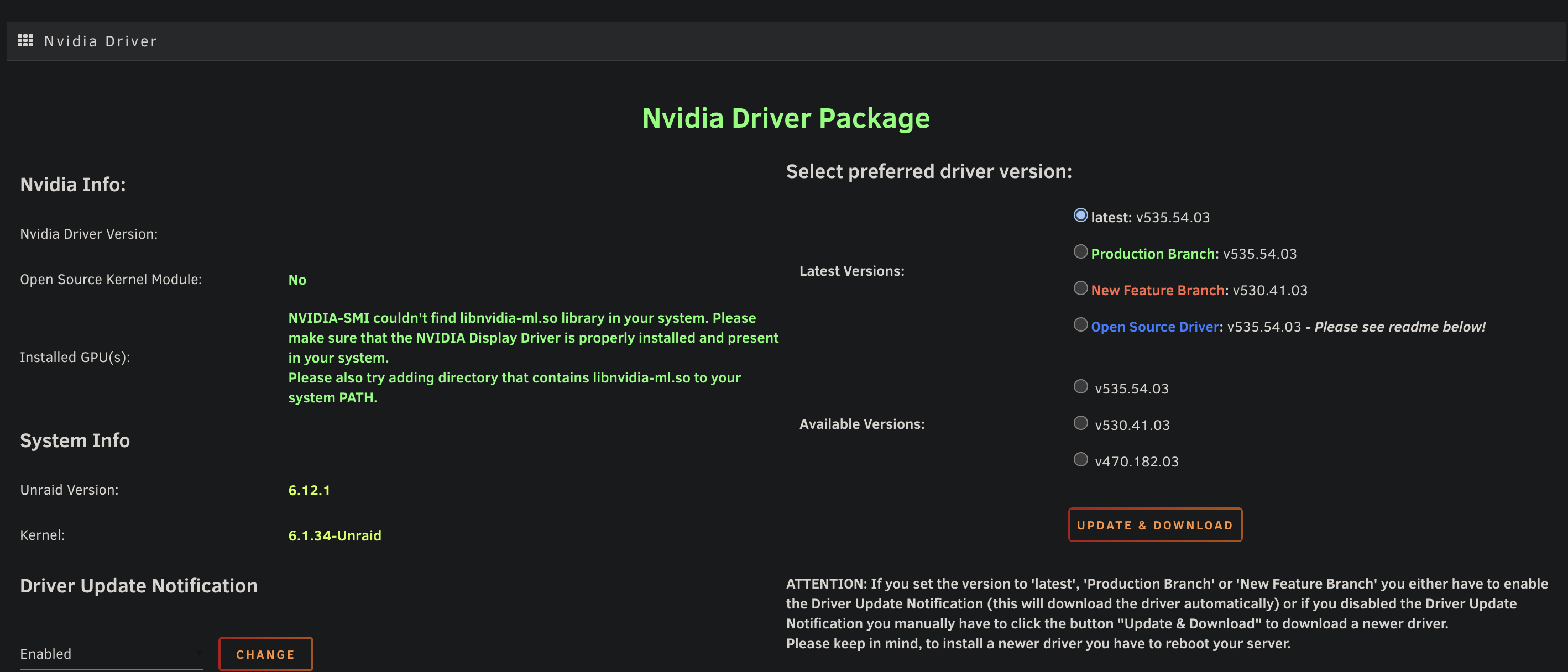The height and width of the screenshot is (672, 1568).
Task: Select legacy driver v470.182.03
Action: tap(1080, 460)
